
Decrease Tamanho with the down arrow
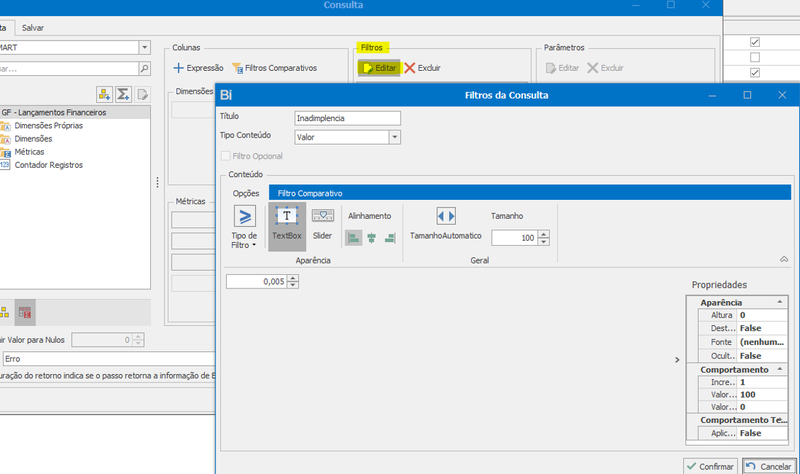(544, 242)
